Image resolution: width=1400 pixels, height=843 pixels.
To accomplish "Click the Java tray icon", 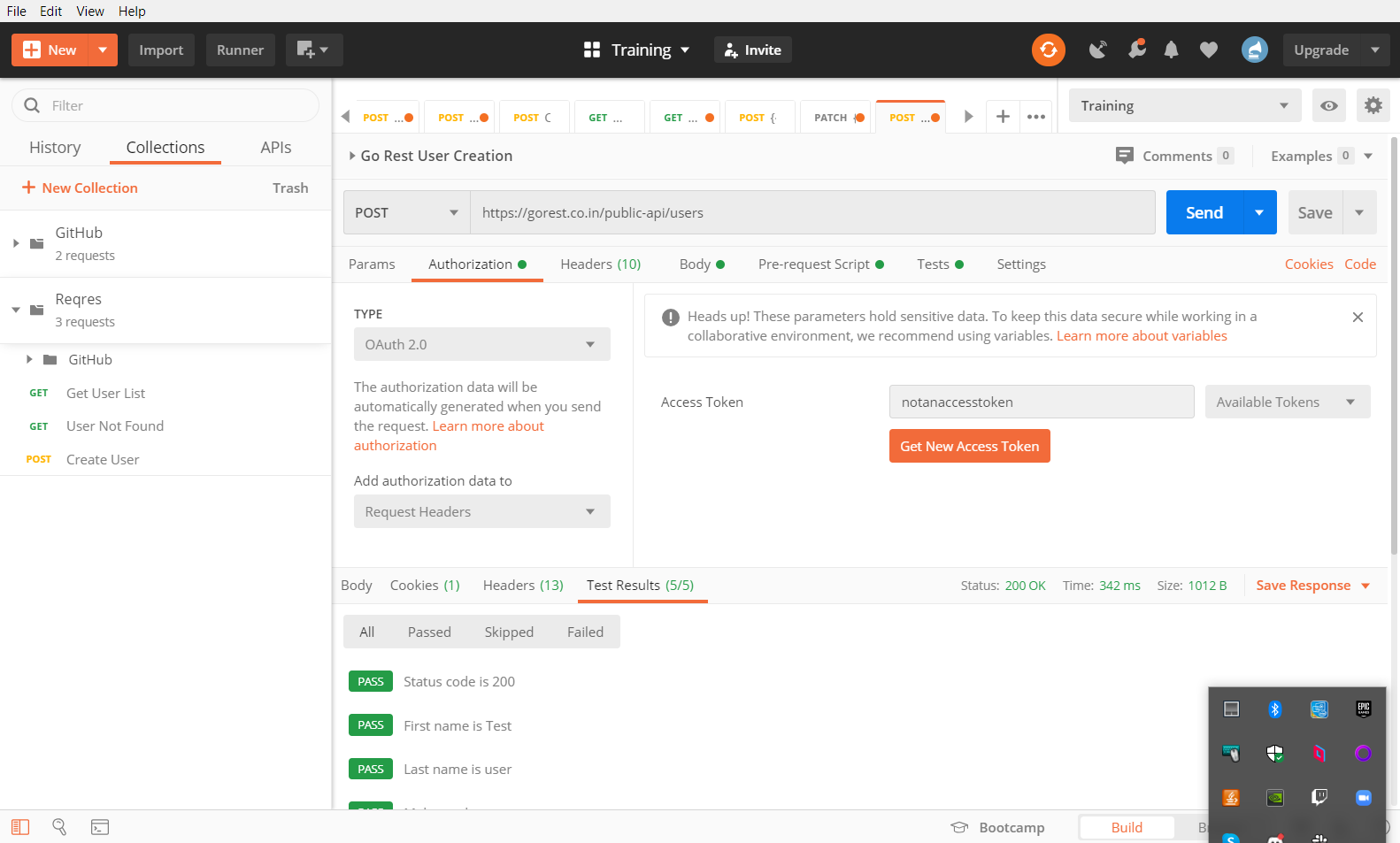I will [x=1231, y=797].
